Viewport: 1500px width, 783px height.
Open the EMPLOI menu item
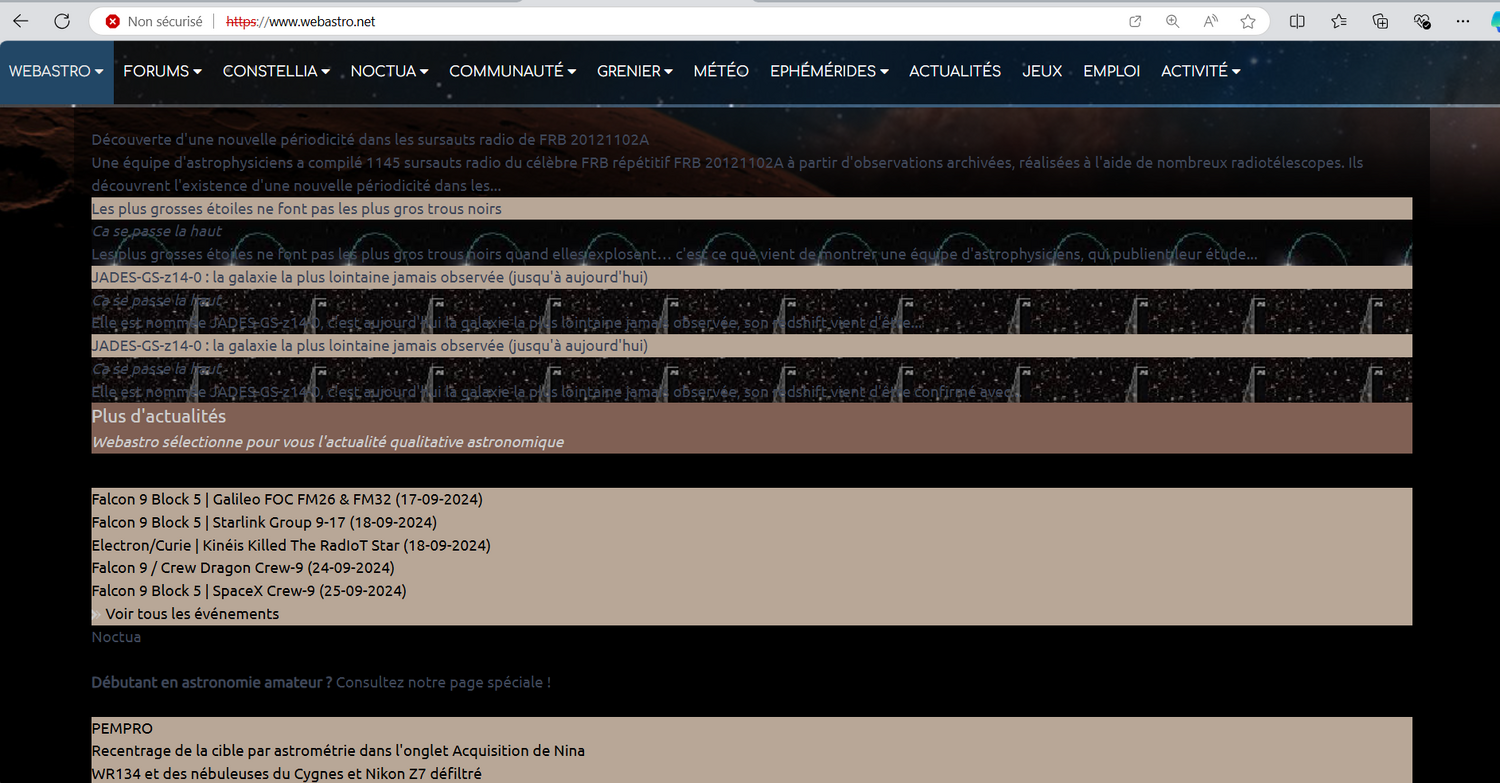pos(1112,71)
